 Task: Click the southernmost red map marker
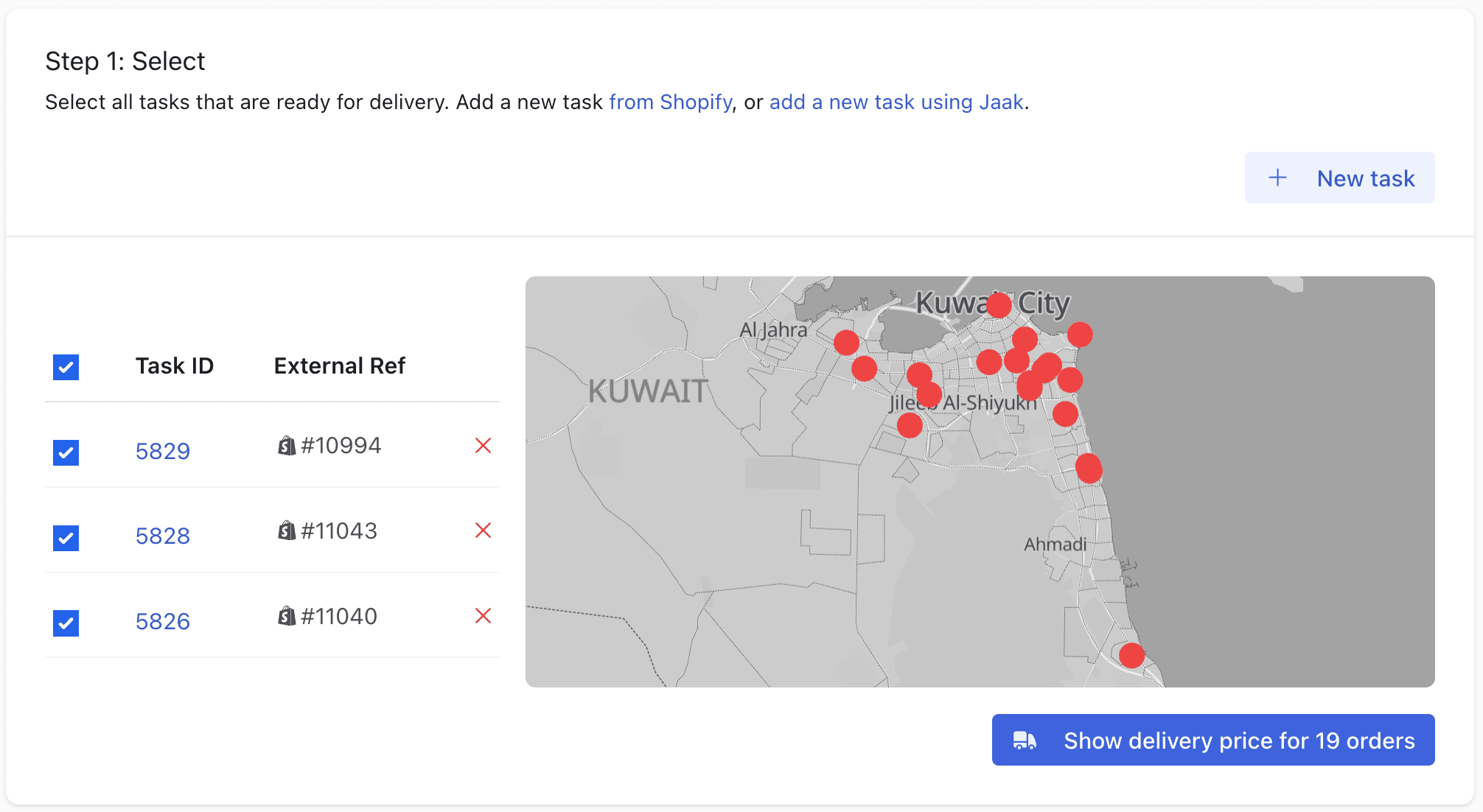[1131, 655]
